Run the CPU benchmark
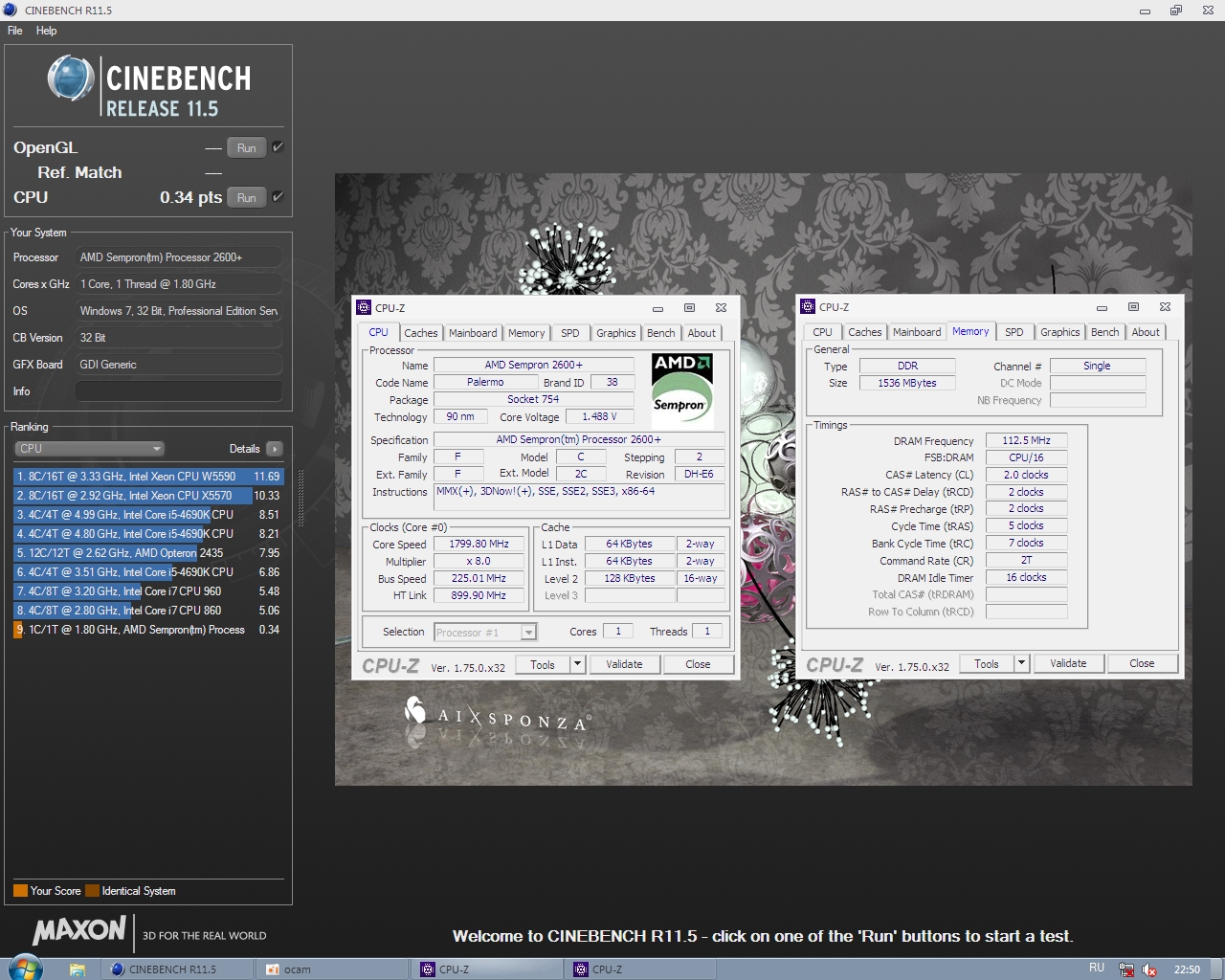1225x980 pixels. [247, 197]
